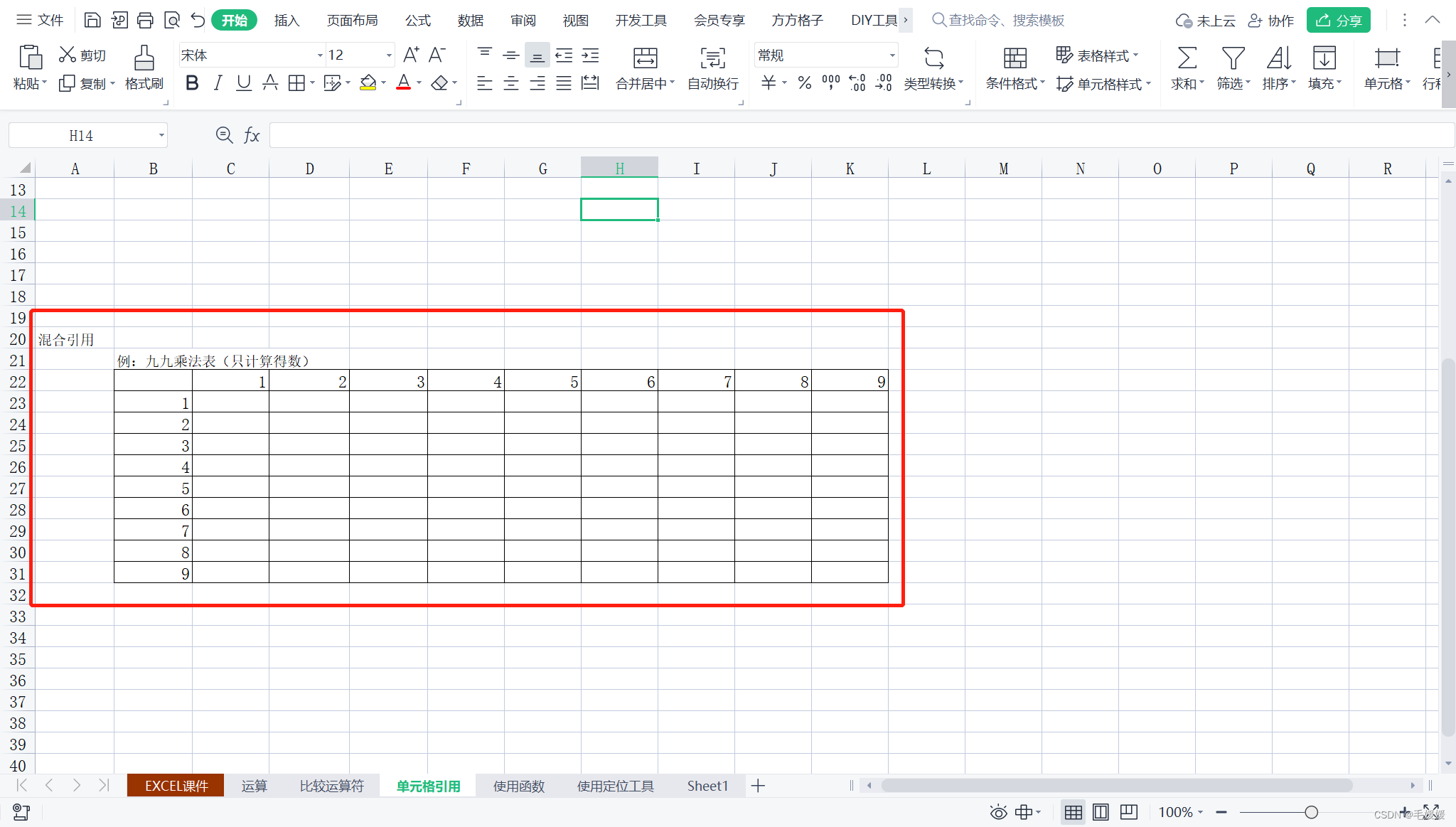This screenshot has width=1456, height=827.
Task: Open the number format 常规 dropdown
Action: [x=892, y=55]
